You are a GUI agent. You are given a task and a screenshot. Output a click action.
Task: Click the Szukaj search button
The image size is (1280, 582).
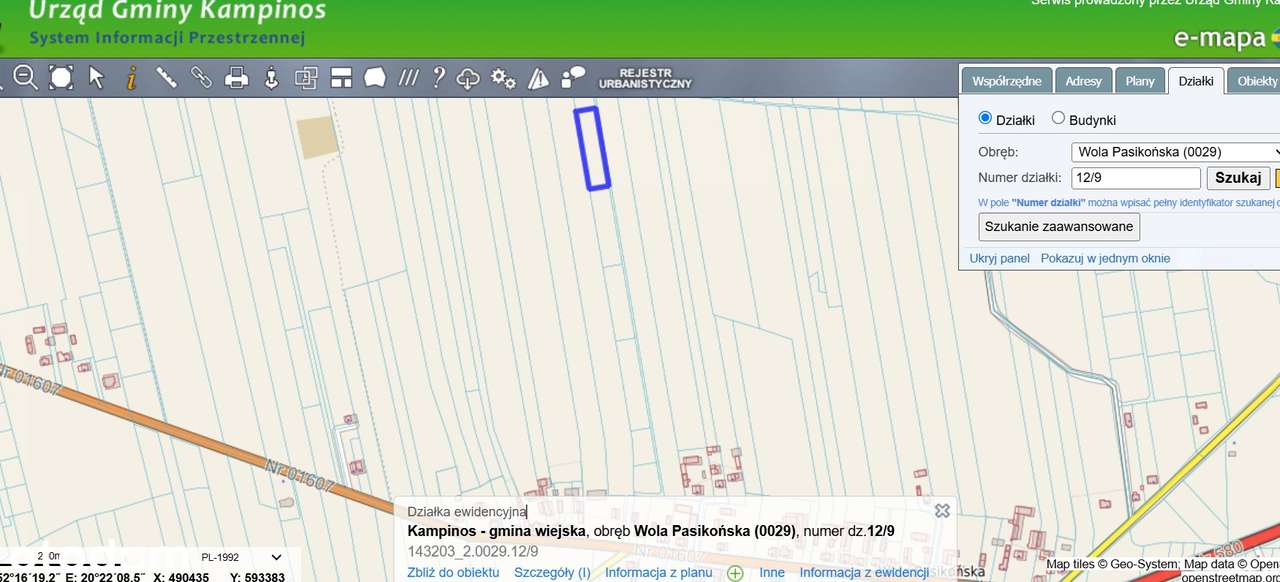[x=1238, y=178]
